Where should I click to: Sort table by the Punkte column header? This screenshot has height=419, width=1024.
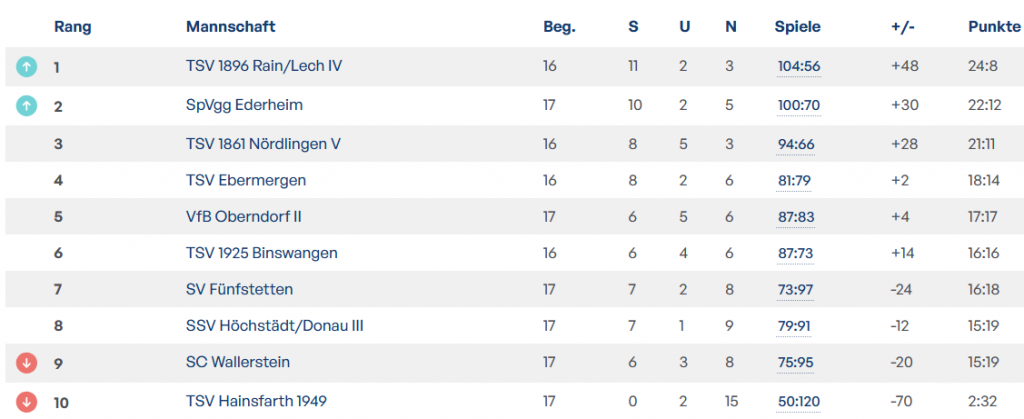[994, 27]
